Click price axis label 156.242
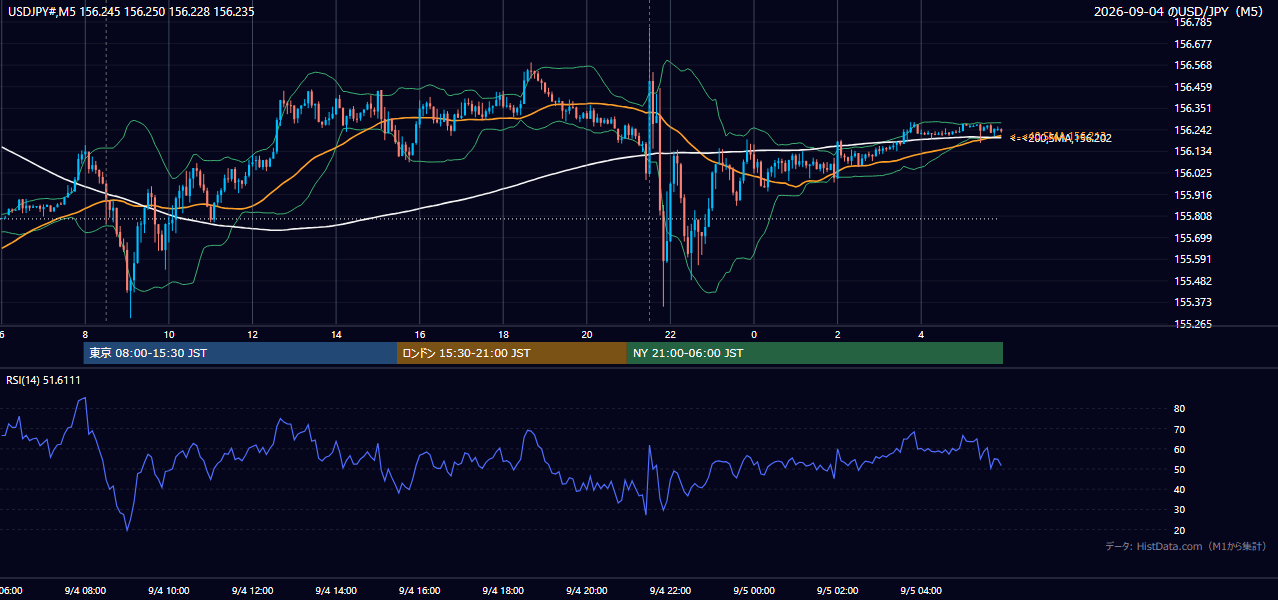 click(1192, 130)
